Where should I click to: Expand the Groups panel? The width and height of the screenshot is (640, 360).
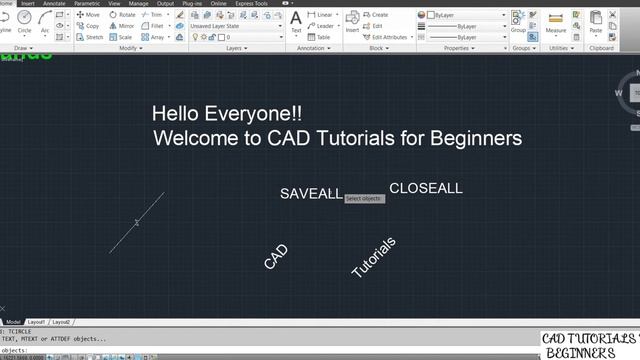point(524,48)
